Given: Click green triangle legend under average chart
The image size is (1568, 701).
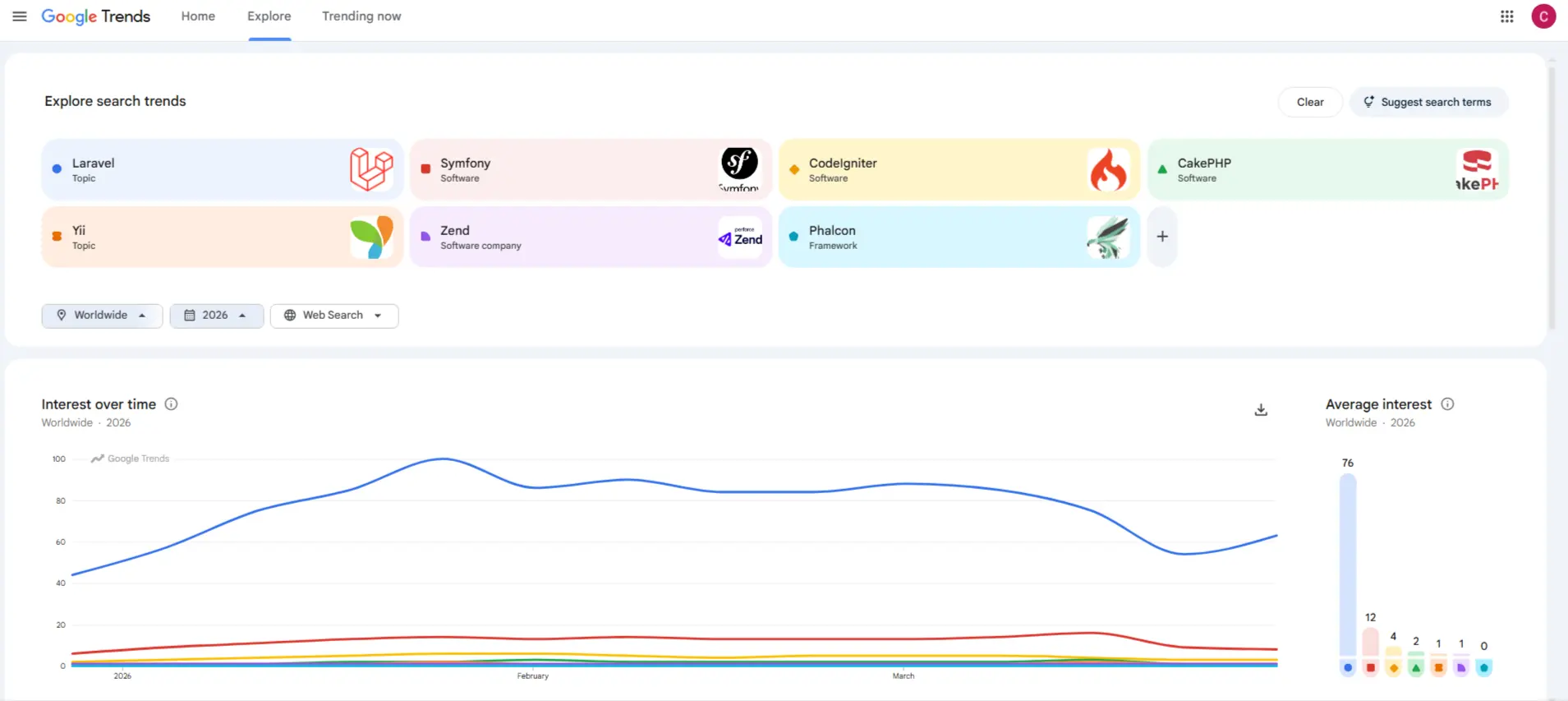Looking at the screenshot, I should click(x=1416, y=667).
